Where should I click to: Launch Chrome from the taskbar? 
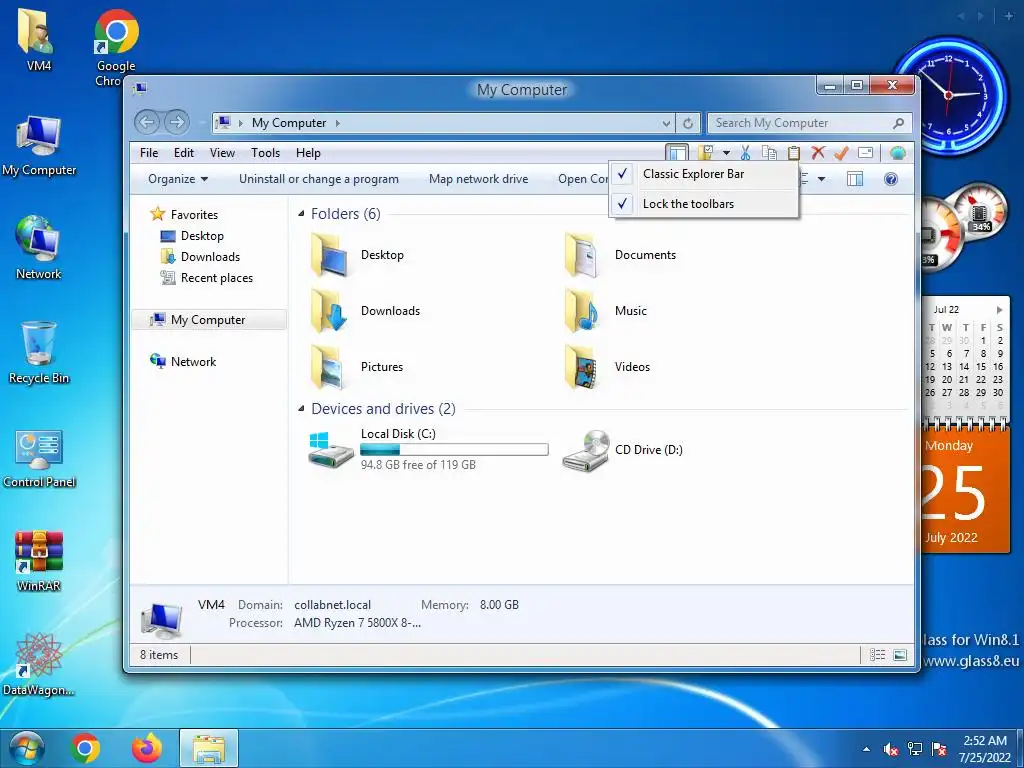click(x=86, y=748)
